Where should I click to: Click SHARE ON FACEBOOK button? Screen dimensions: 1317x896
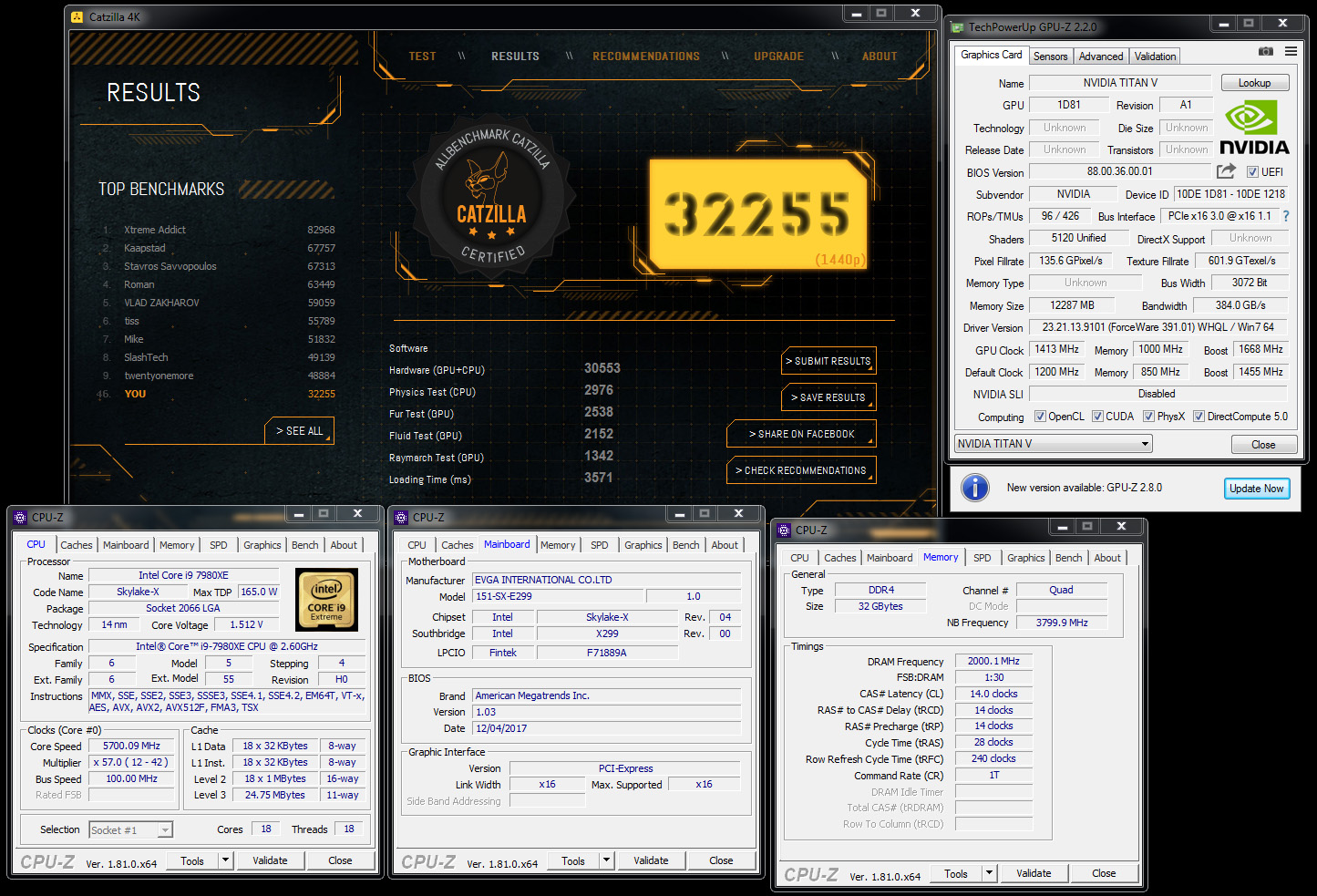(801, 434)
